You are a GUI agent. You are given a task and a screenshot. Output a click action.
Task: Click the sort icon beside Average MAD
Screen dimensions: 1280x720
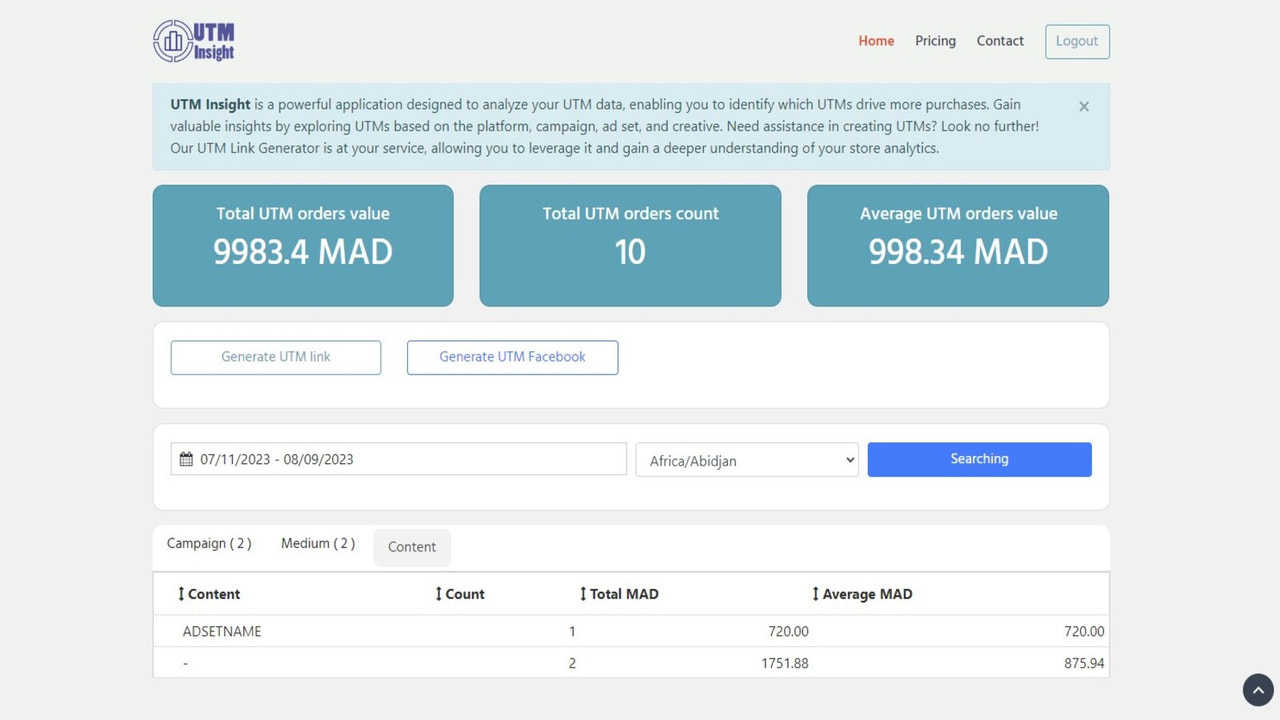click(x=815, y=593)
